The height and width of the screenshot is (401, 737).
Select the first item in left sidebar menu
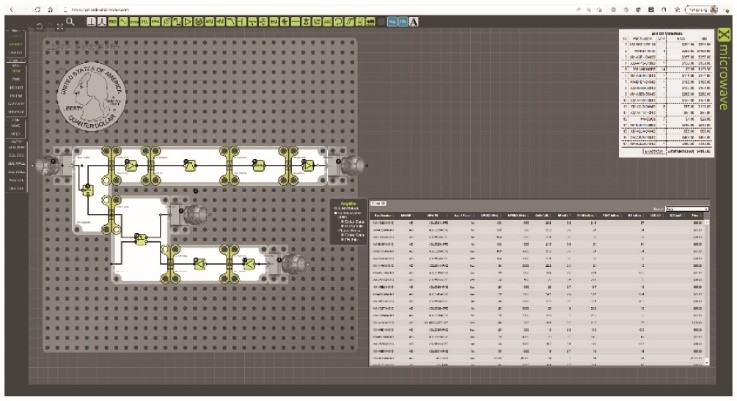(16, 36)
